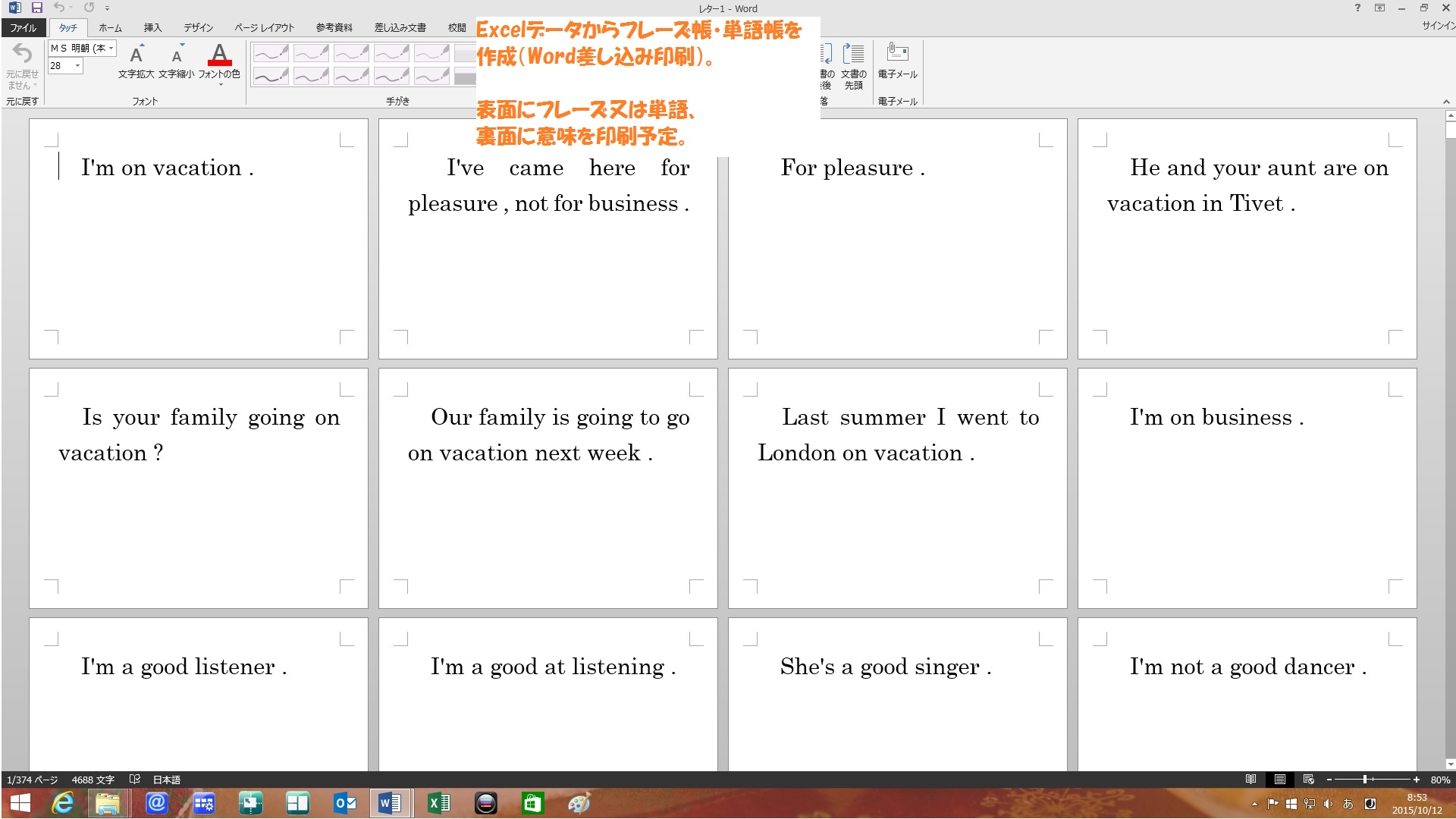The width and height of the screenshot is (1456, 819).
Task: Select the first pen style in 手がき gallery
Action: point(271,54)
